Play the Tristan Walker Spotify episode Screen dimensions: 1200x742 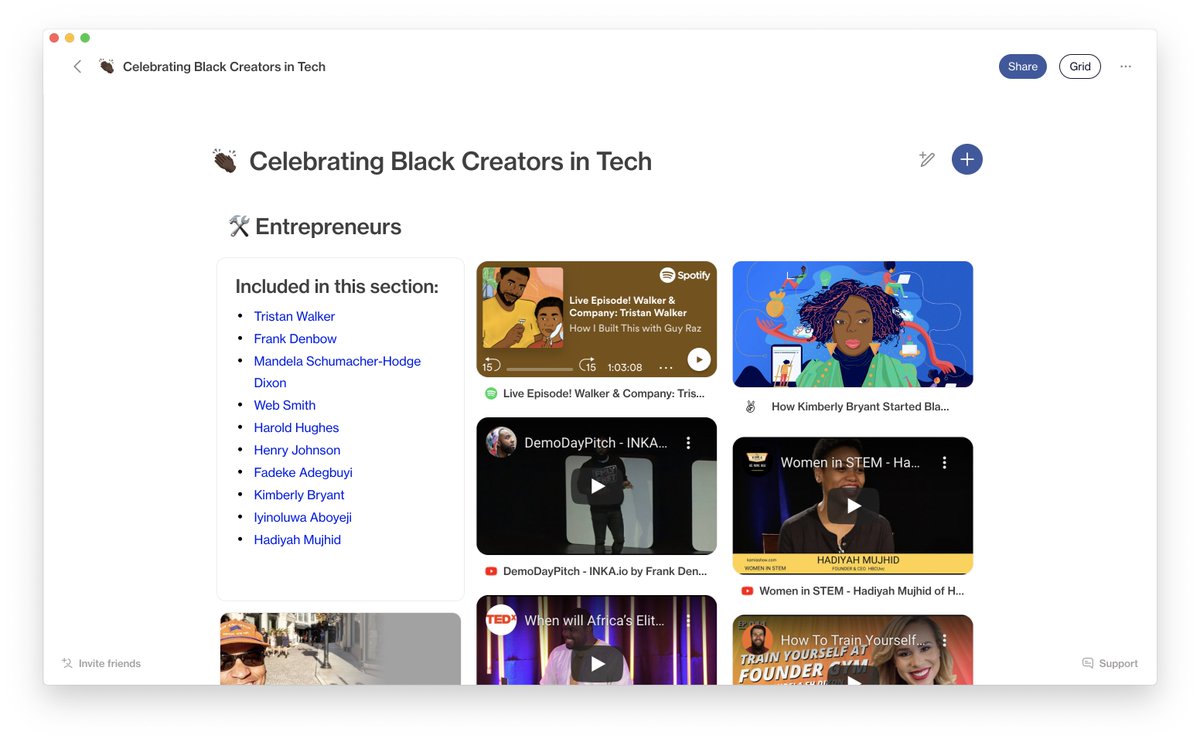click(699, 360)
